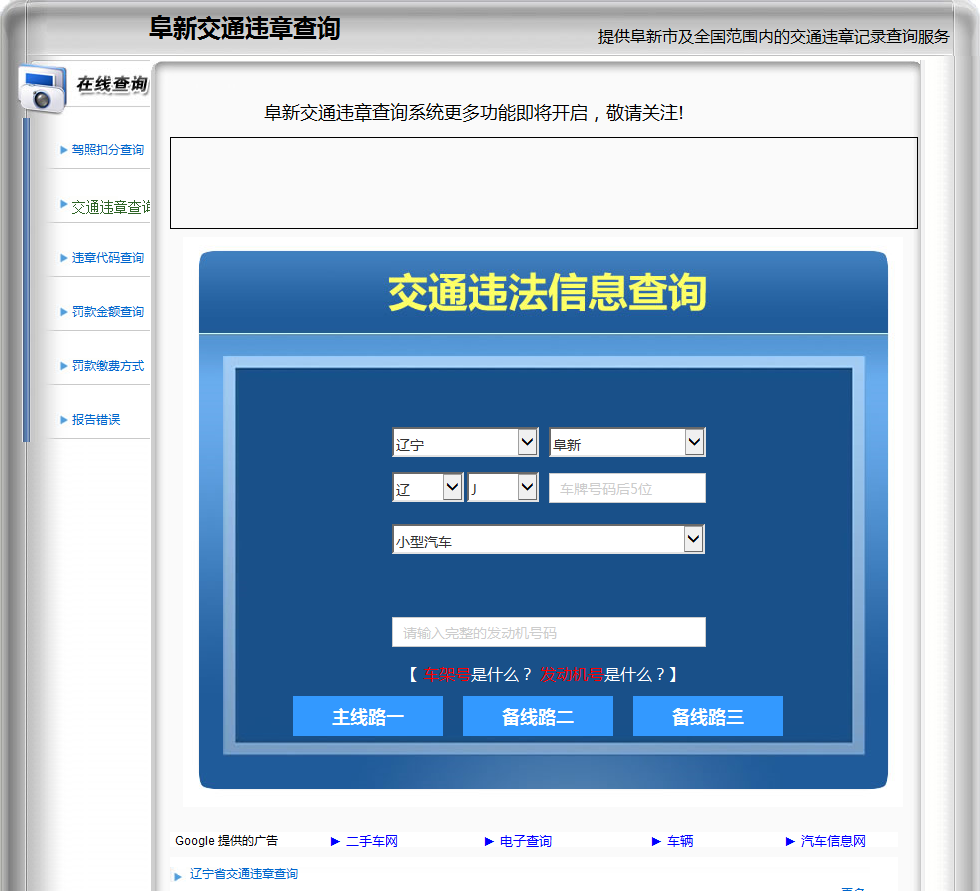Submit query via 备线路三 button
This screenshot has height=891, width=980.
708,716
